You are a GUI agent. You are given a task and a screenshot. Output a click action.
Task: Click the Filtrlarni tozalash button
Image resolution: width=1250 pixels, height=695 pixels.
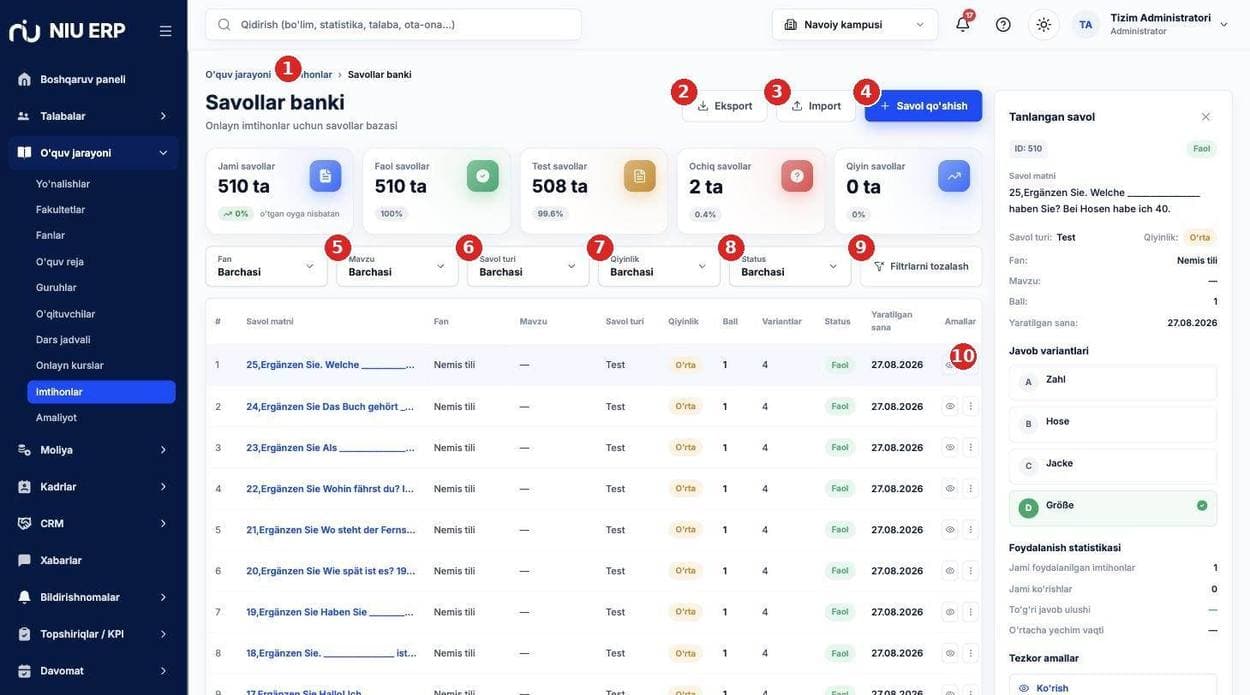point(921,266)
